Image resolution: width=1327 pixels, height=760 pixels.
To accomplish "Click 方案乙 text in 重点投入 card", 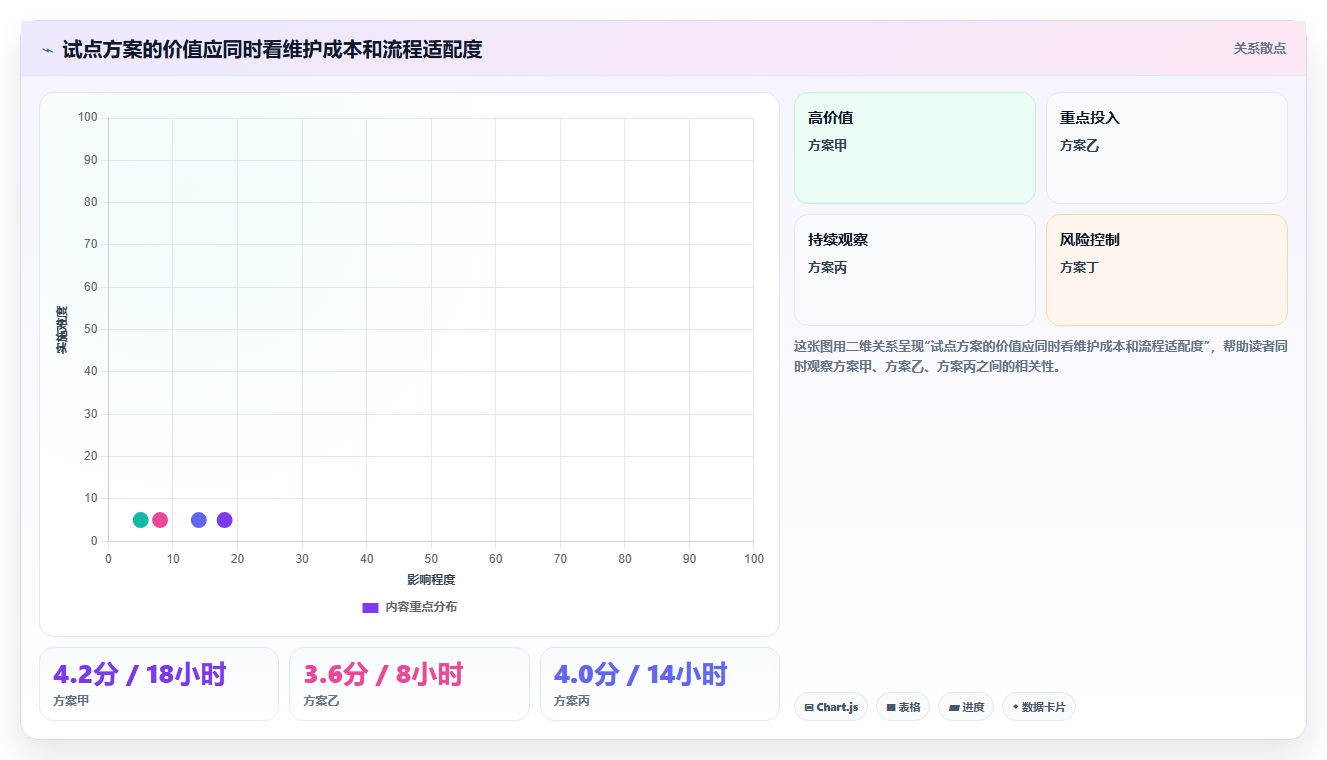I will [1080, 146].
